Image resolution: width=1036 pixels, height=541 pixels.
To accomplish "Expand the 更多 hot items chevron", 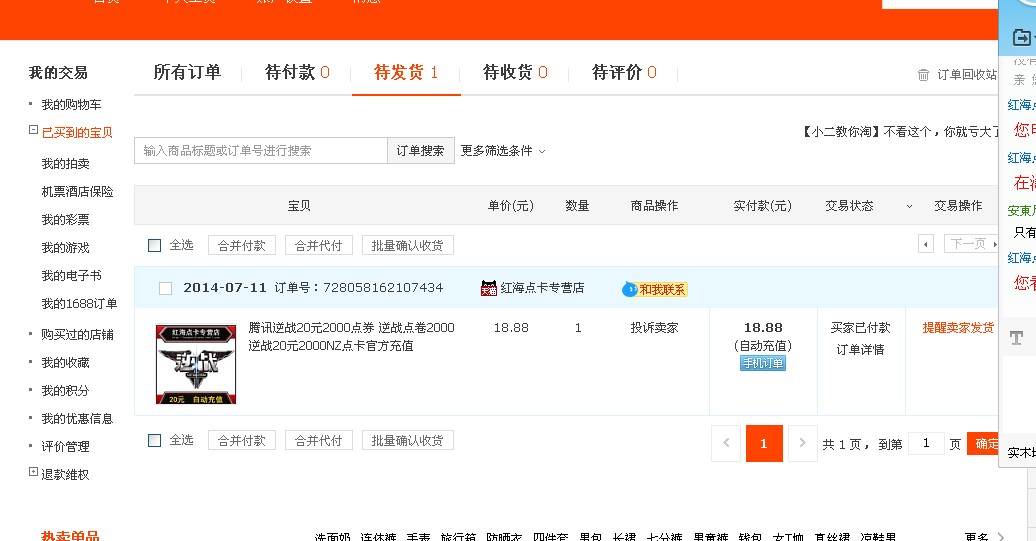I will [x=1000, y=536].
